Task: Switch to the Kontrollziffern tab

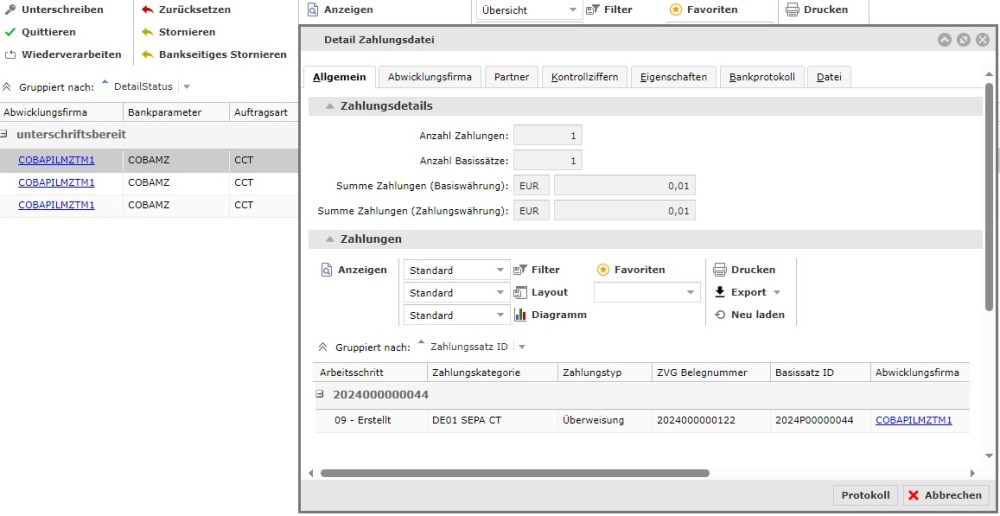Action: (x=585, y=77)
